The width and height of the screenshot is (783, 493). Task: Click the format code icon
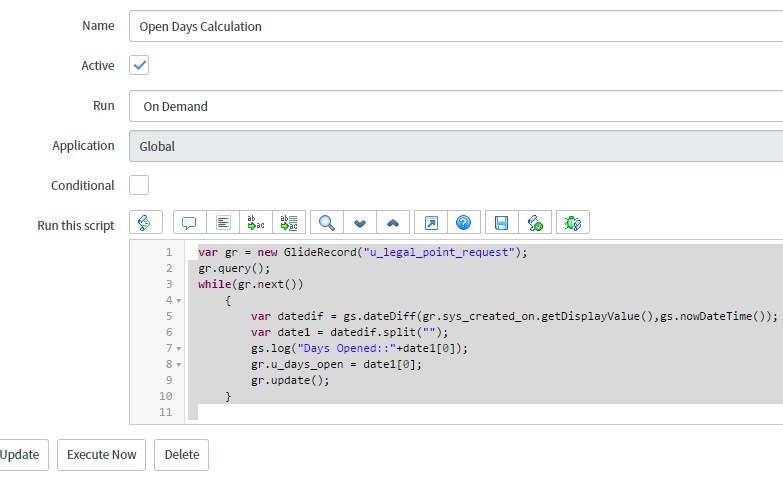pos(223,222)
